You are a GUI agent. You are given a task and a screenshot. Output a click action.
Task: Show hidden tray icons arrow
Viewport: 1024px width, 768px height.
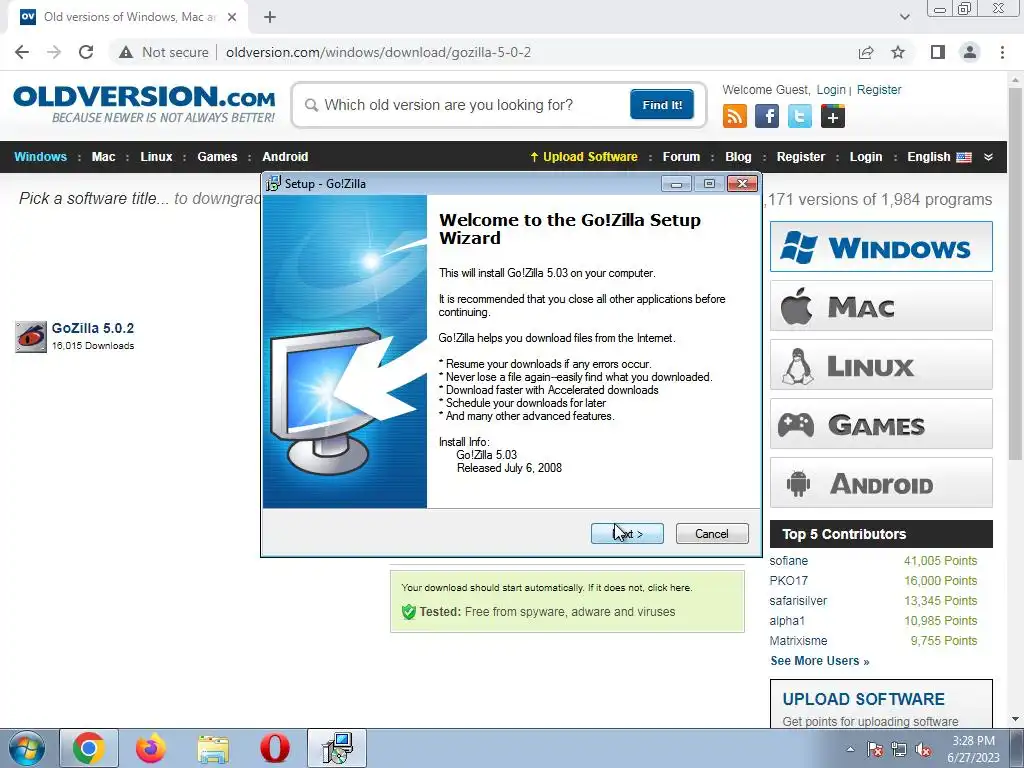click(x=850, y=750)
